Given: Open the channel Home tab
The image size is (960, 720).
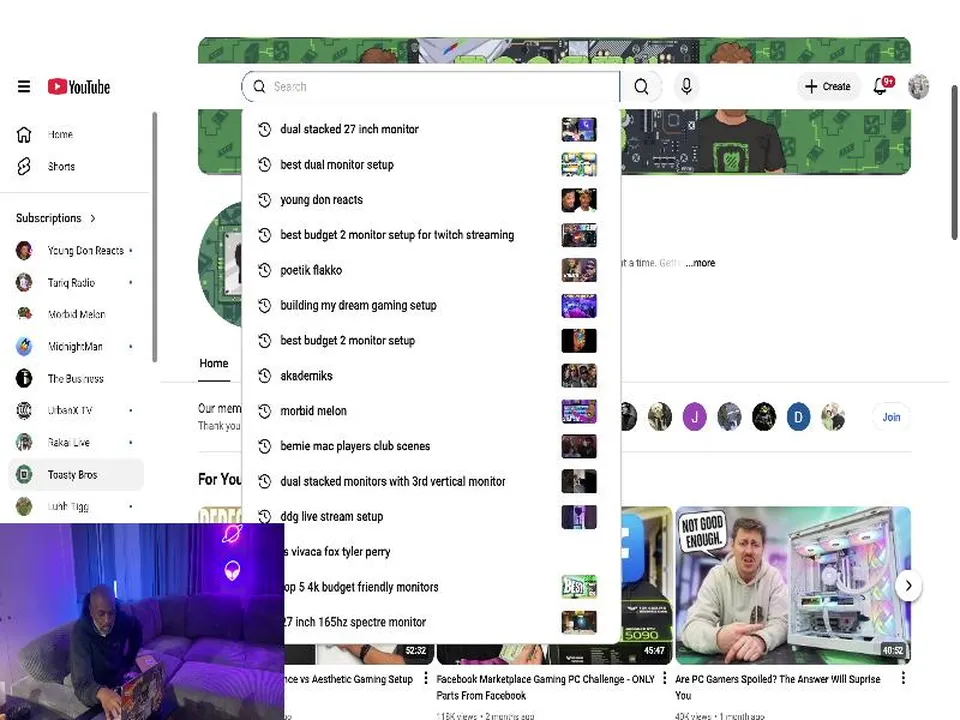Looking at the screenshot, I should point(214,364).
